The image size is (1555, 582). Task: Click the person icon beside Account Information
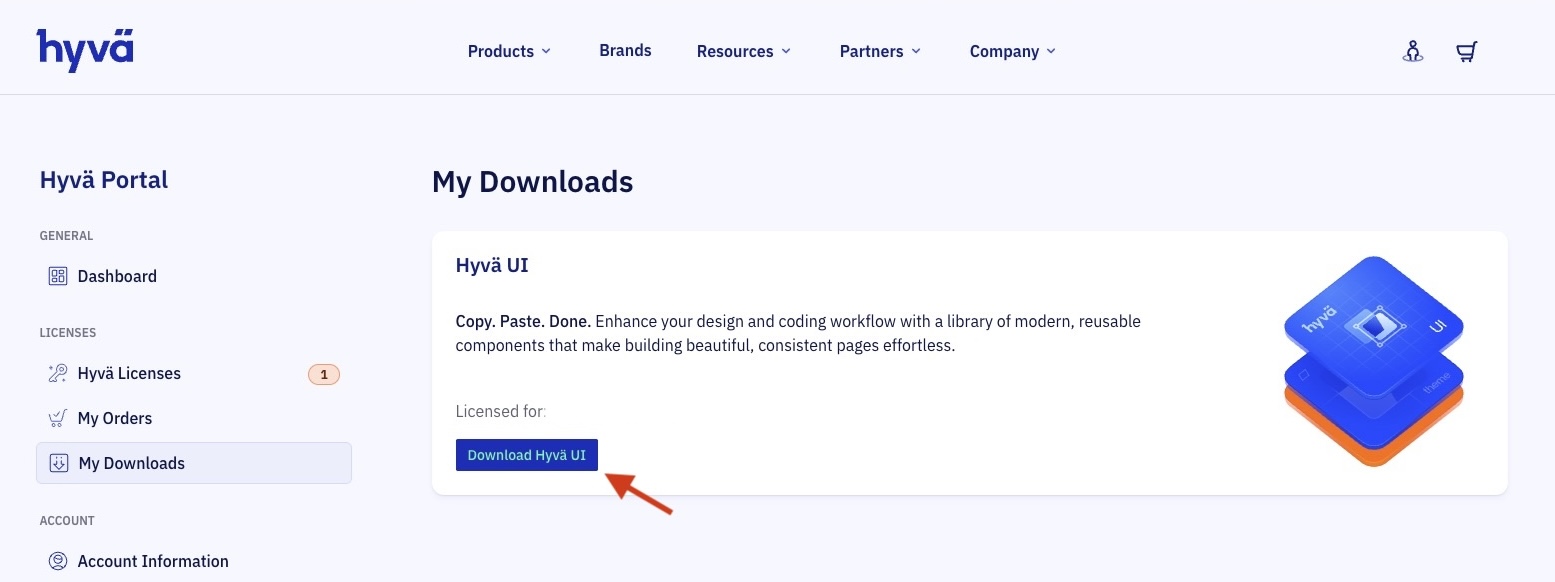click(x=57, y=560)
